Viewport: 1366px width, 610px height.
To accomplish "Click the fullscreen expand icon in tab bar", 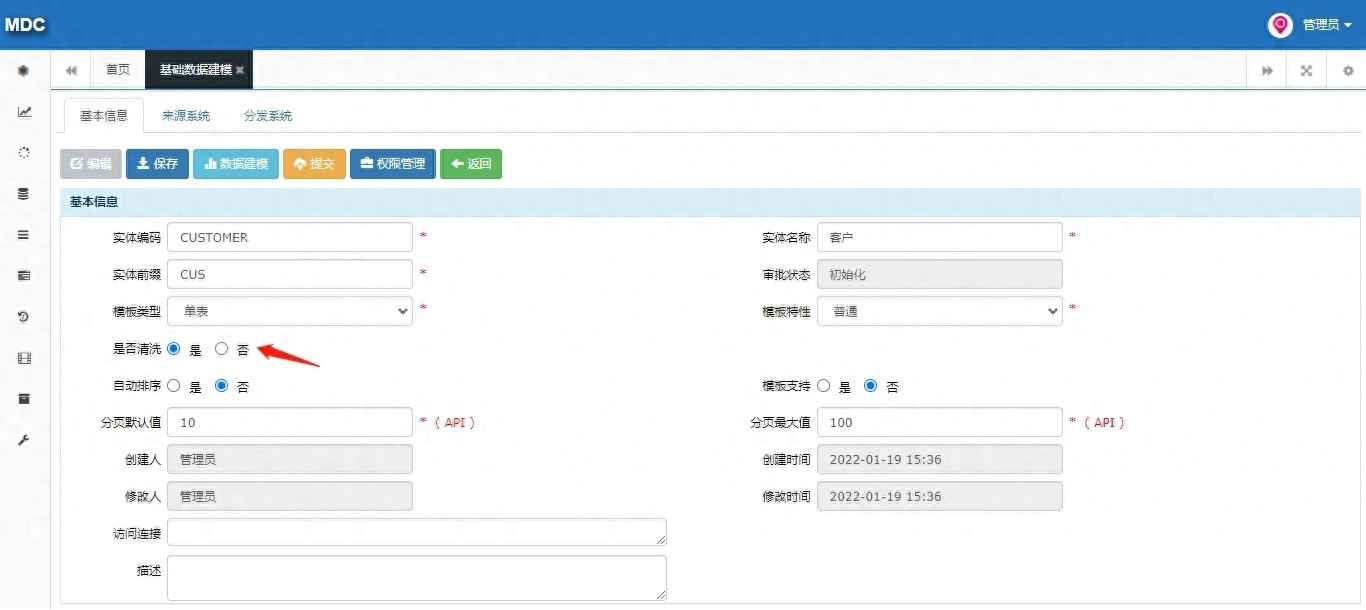I will click(x=1306, y=70).
